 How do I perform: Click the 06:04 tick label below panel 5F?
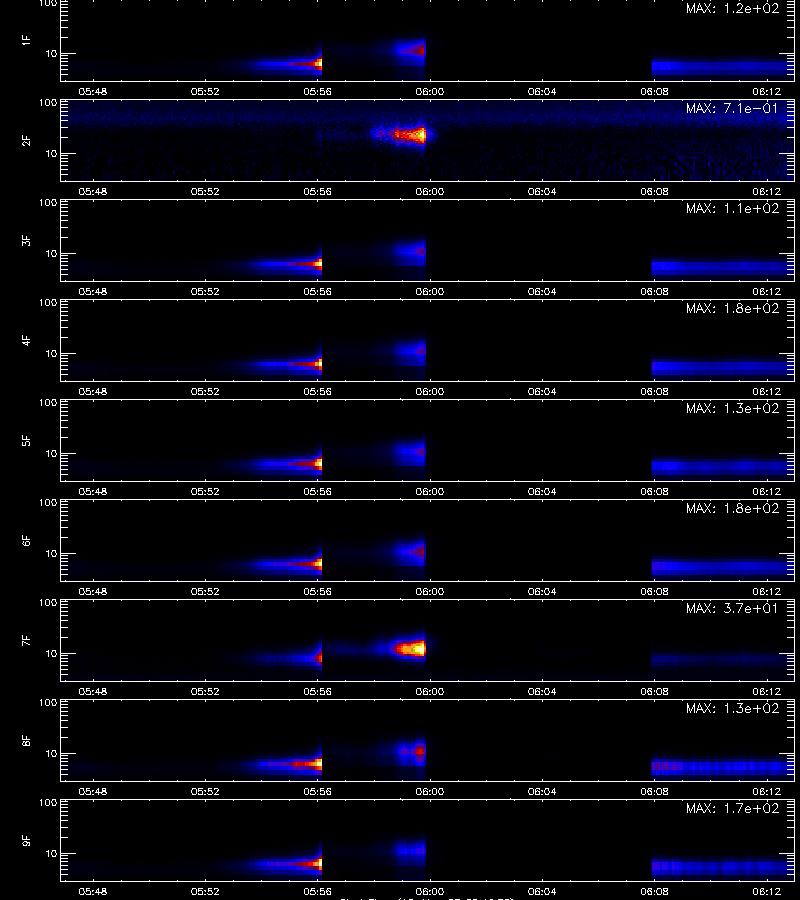(542, 491)
